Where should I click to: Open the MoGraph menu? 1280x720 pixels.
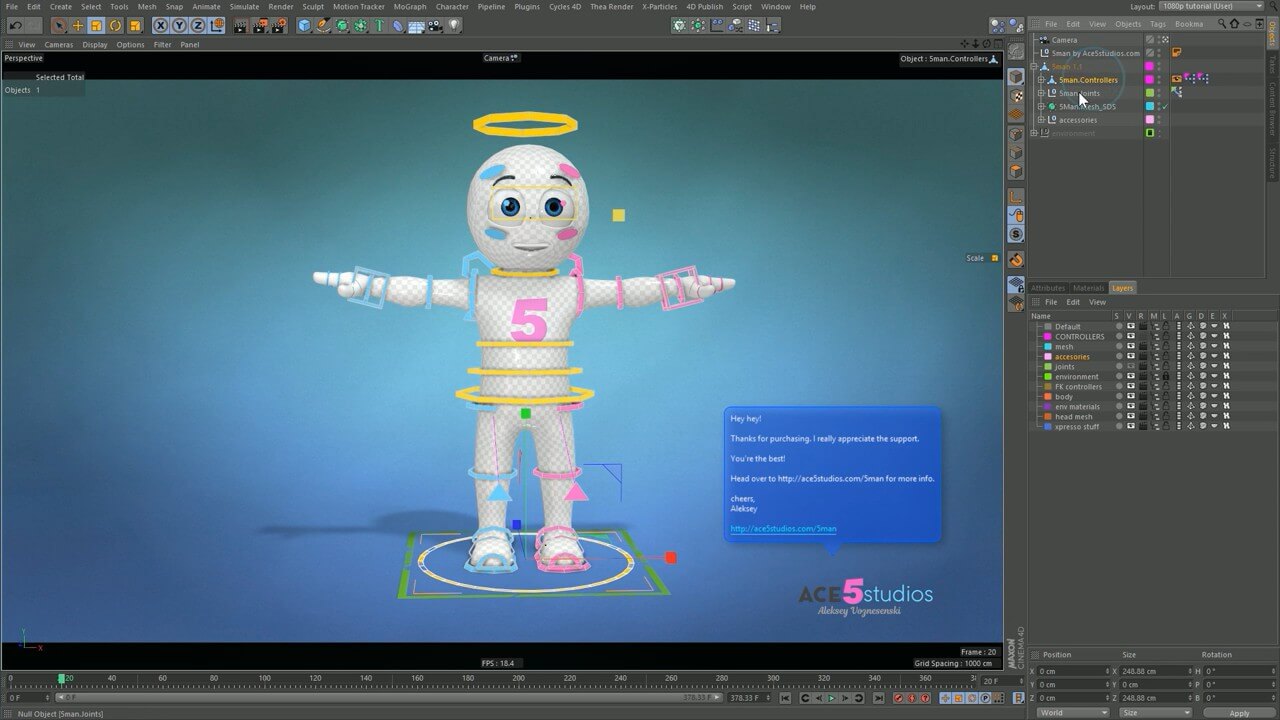(x=409, y=7)
